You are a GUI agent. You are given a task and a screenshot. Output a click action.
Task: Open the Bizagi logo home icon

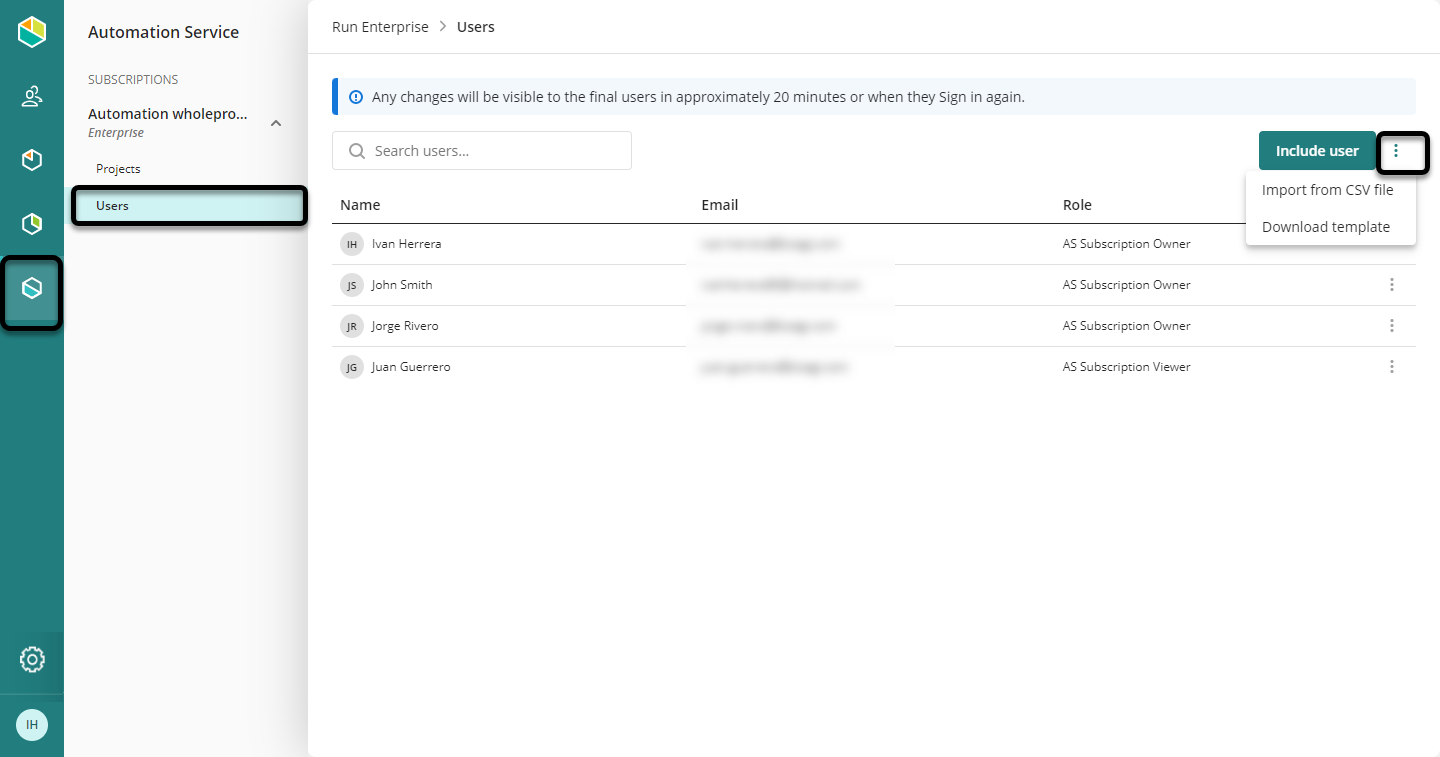[32, 32]
